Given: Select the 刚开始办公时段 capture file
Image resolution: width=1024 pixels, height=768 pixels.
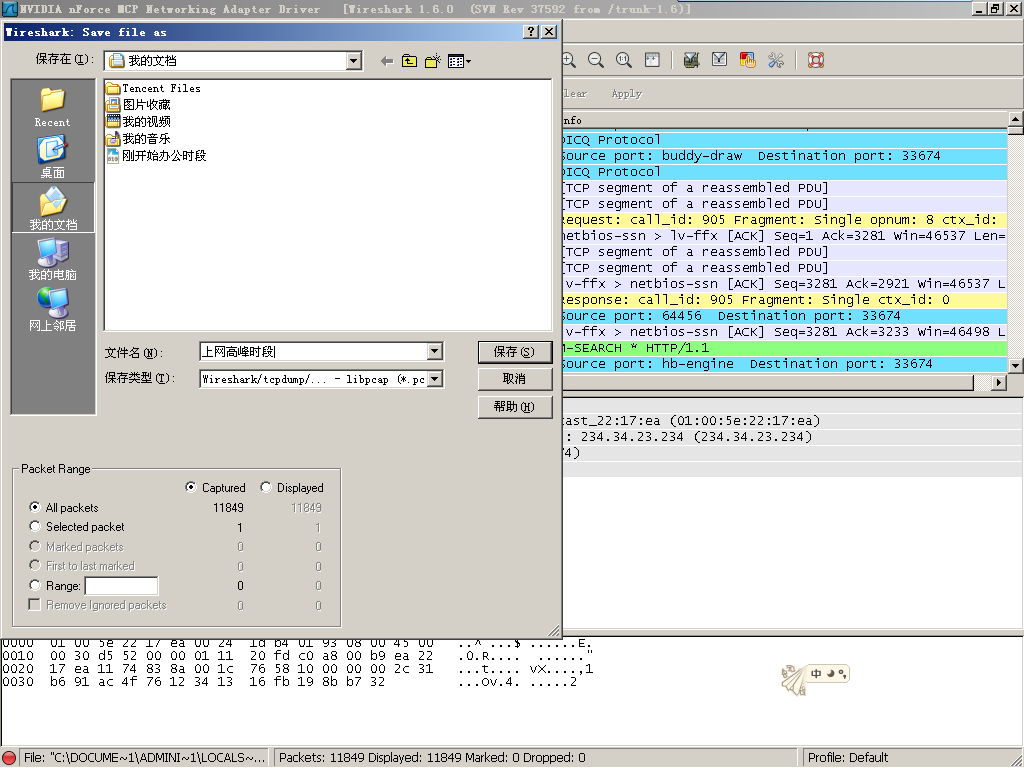Looking at the screenshot, I should 156,155.
